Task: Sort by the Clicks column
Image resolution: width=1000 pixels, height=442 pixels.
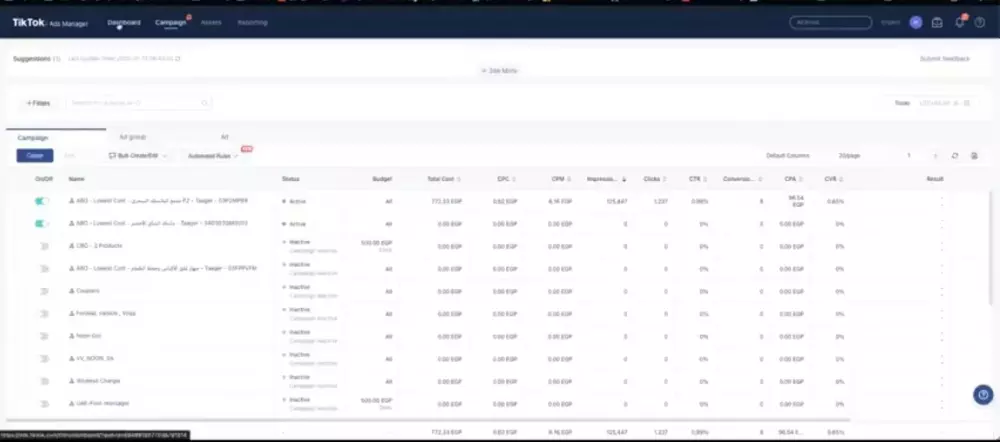Action: pyautogui.click(x=665, y=179)
